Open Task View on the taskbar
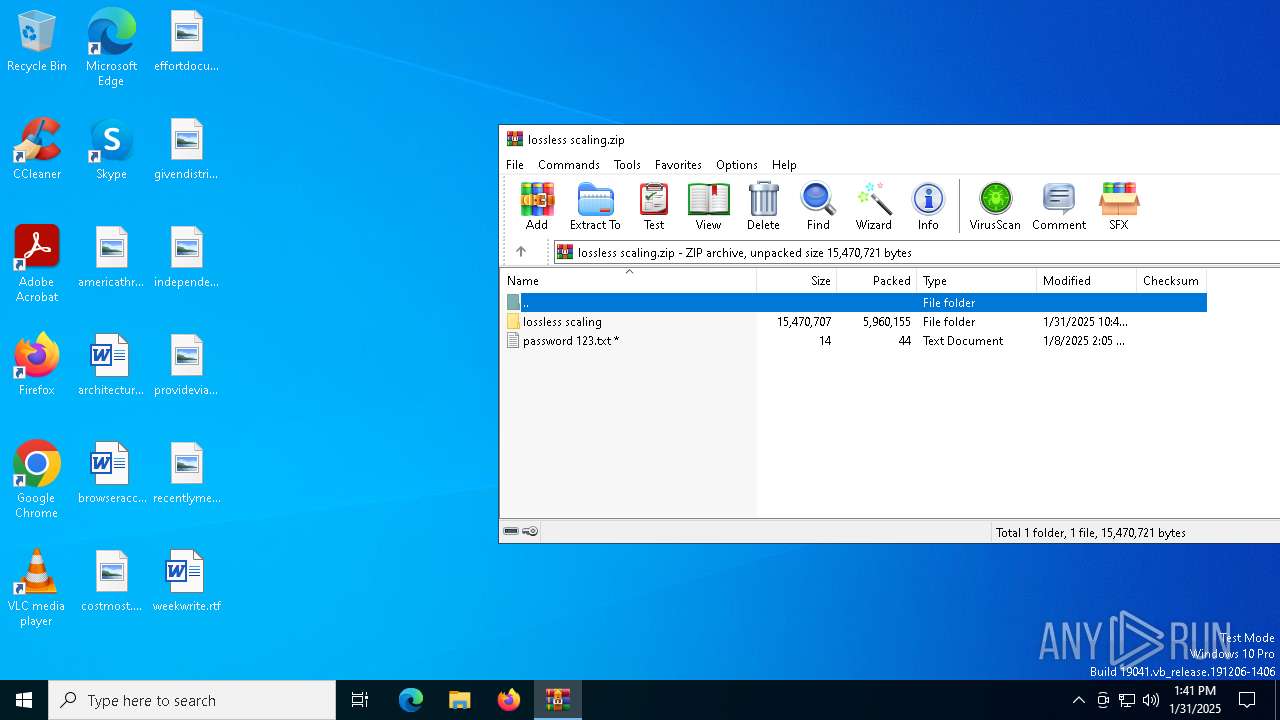This screenshot has width=1280, height=720. click(360, 700)
